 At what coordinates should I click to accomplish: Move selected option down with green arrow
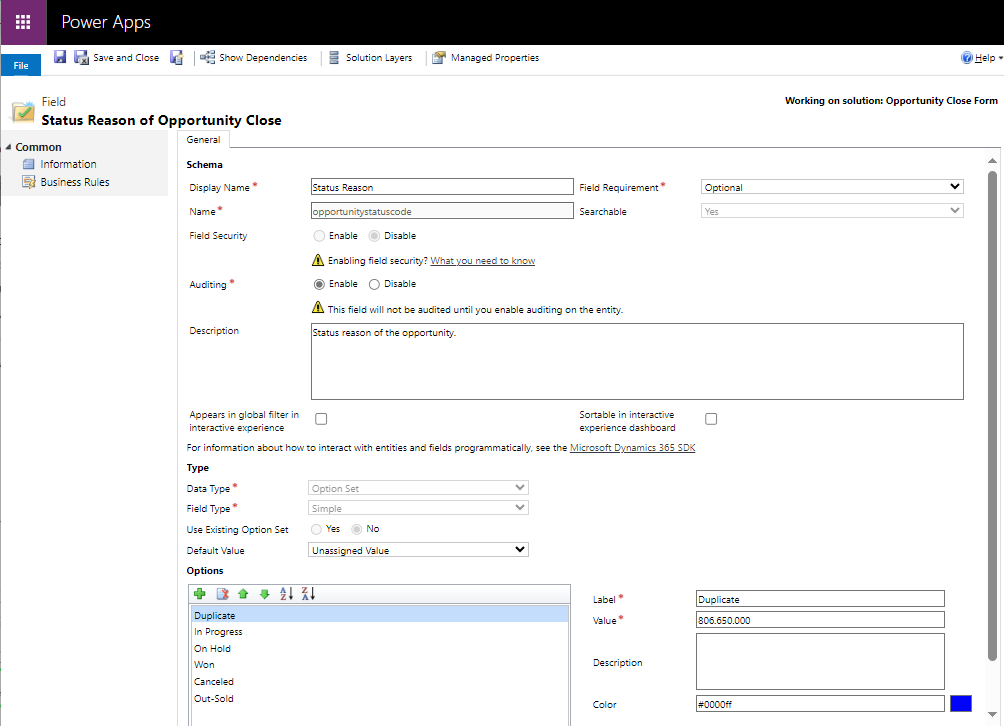click(264, 593)
